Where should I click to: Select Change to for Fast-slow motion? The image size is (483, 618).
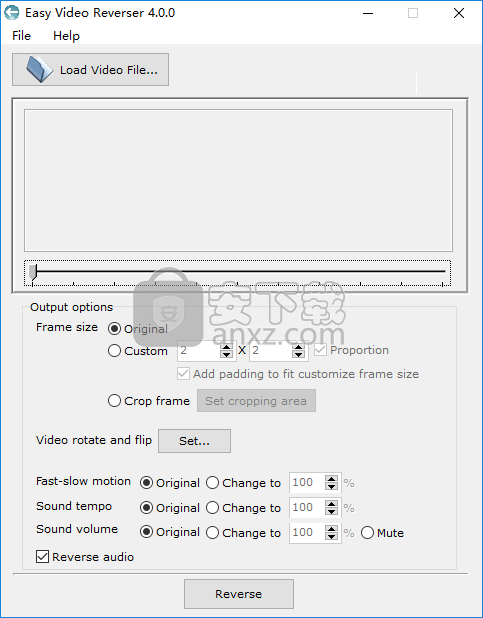click(213, 483)
